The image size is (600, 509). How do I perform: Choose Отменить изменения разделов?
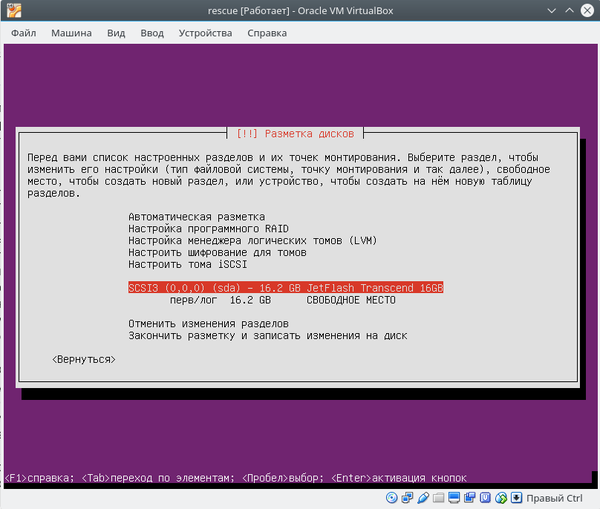tap(209, 324)
